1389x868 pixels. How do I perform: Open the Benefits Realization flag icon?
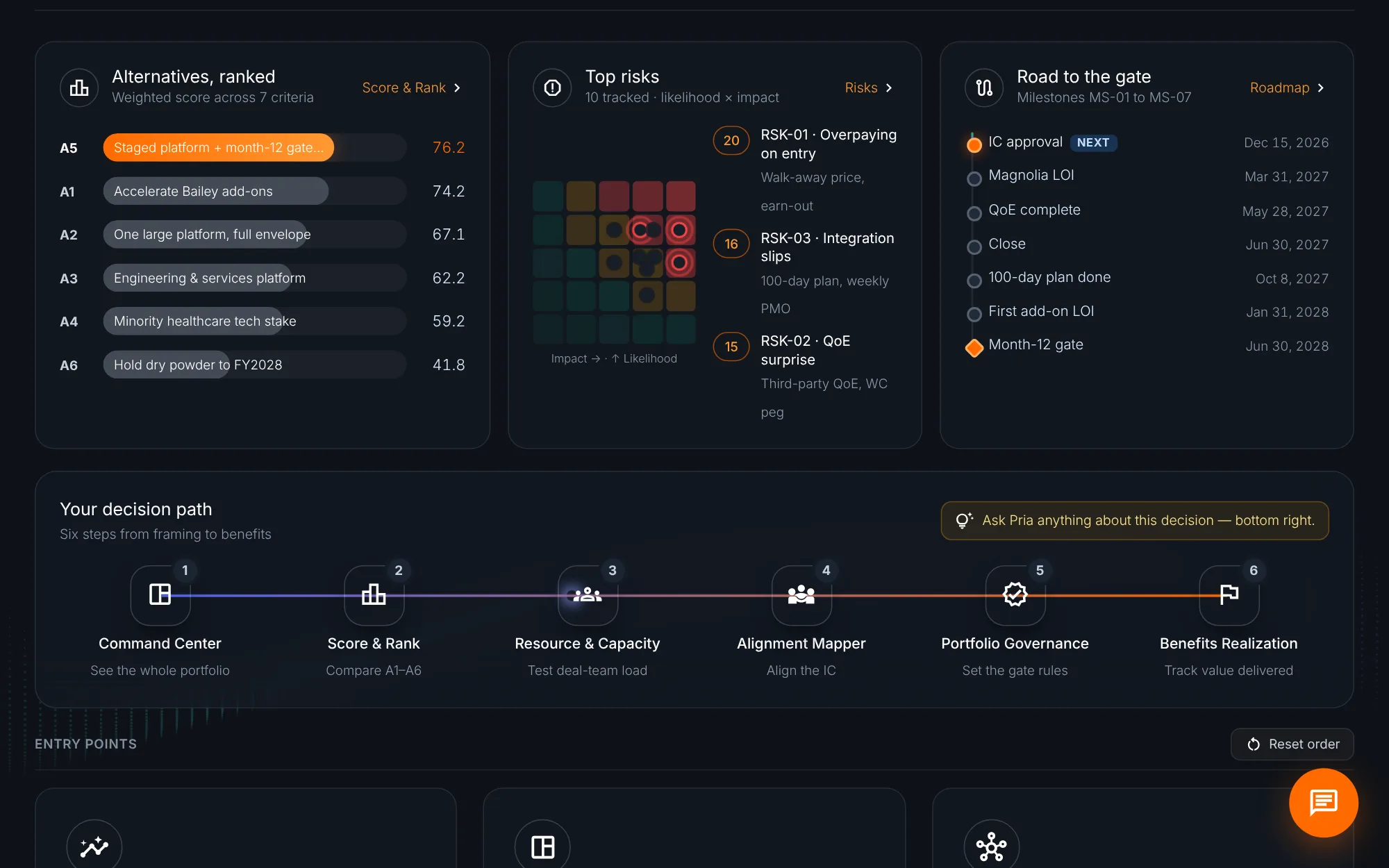point(1229,595)
